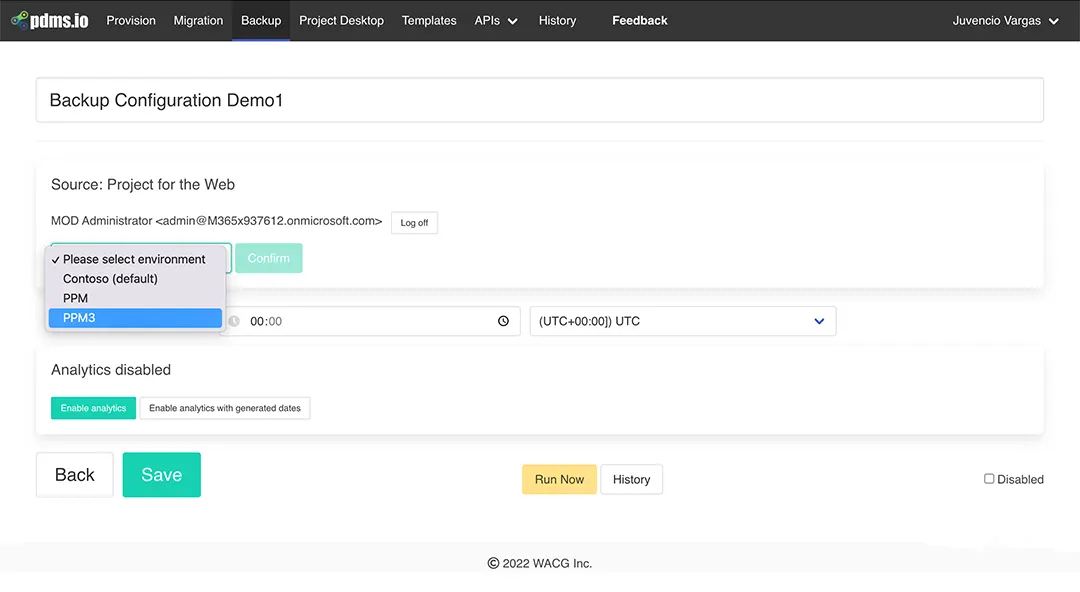Viewport: 1080px width, 592px height.
Task: Open the Project Desktop section
Action: 341,20
